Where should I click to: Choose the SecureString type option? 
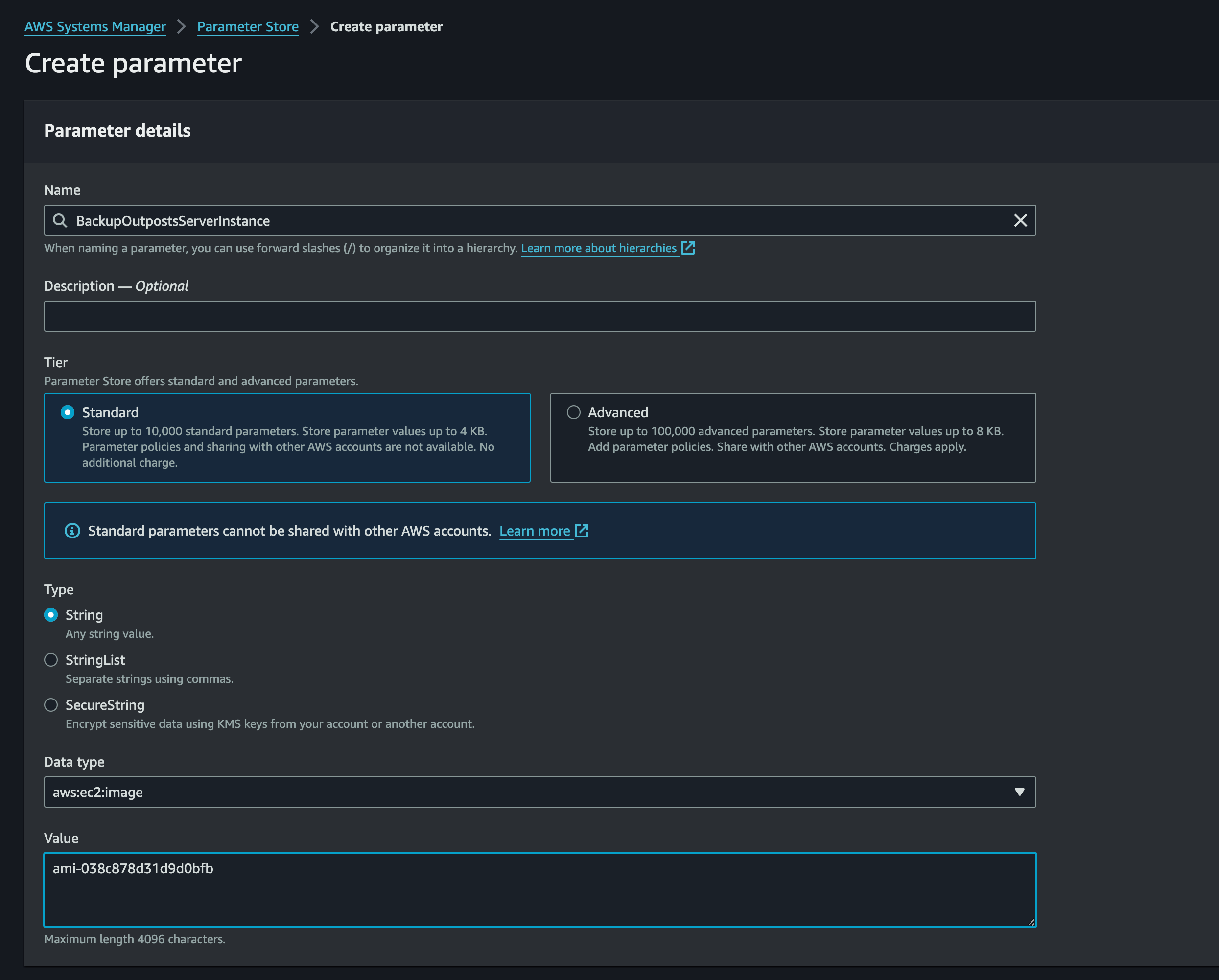pyautogui.click(x=51, y=705)
